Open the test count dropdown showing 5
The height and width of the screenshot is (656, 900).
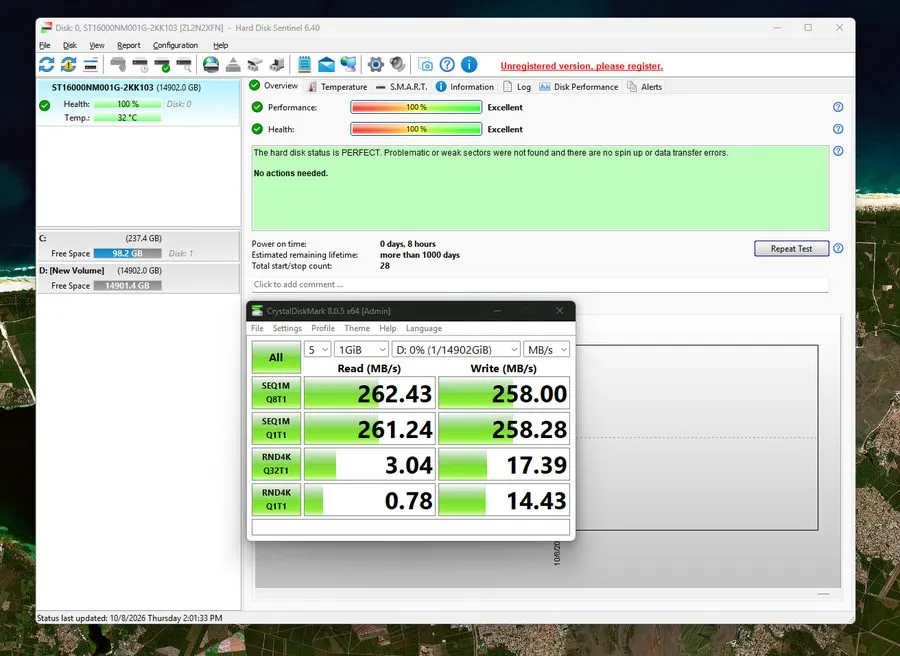click(x=317, y=350)
